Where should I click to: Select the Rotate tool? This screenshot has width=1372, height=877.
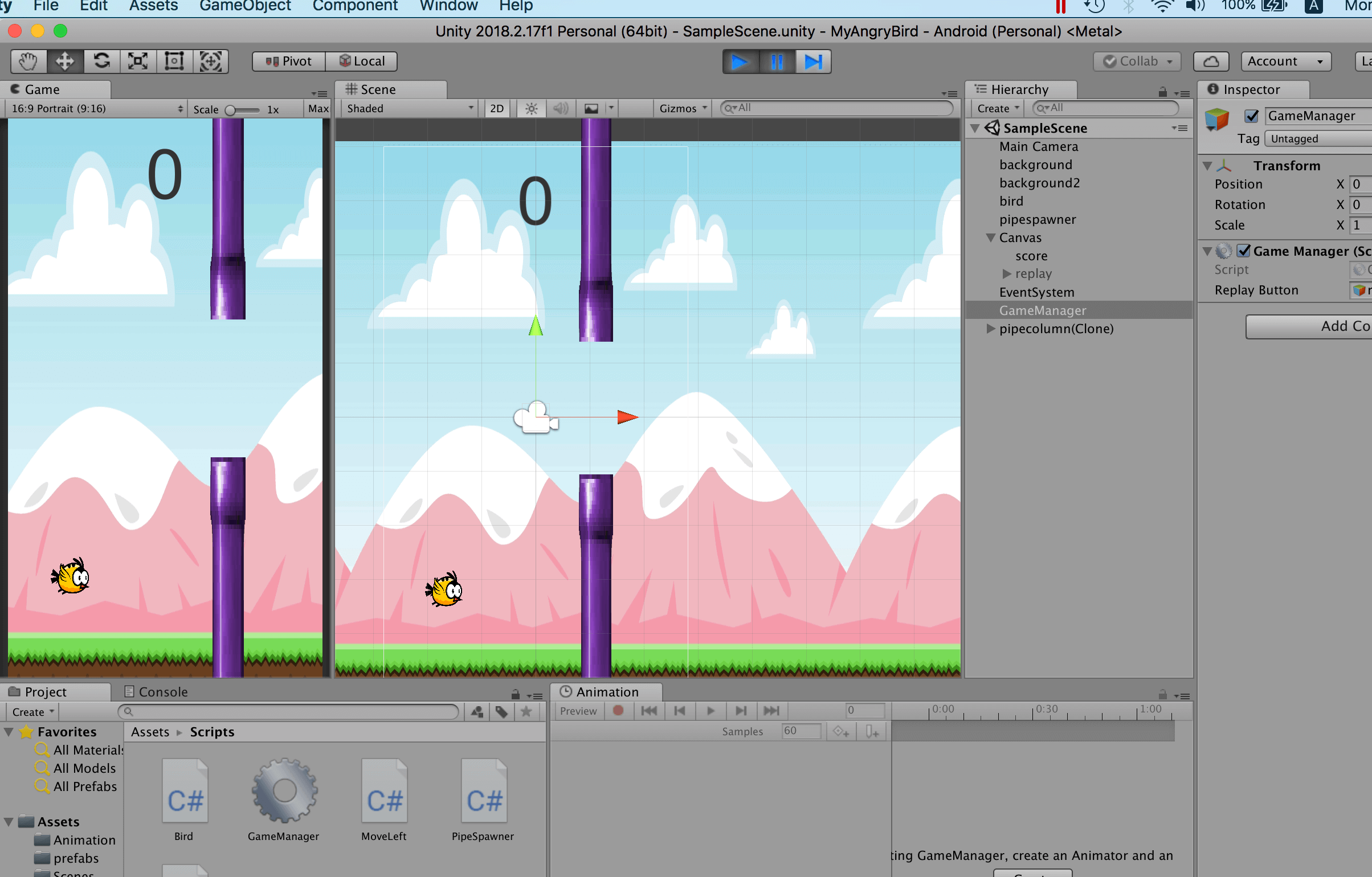[101, 61]
